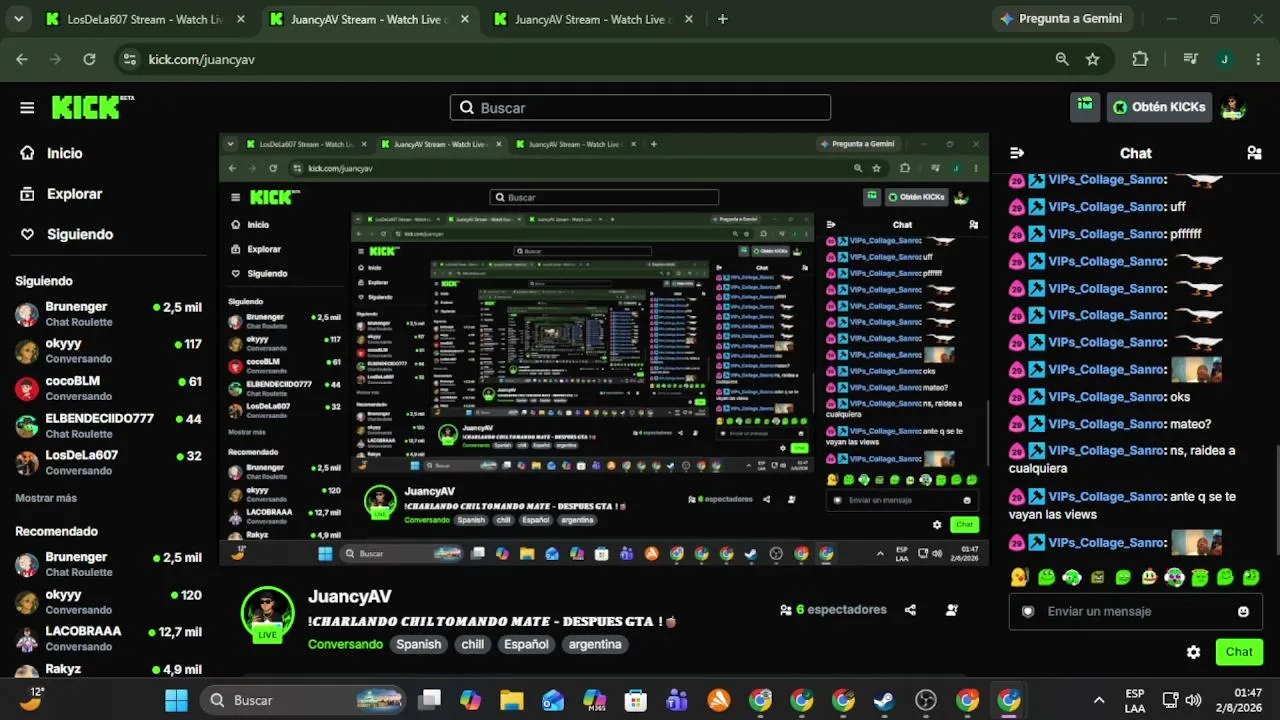Open the user profile avatar in Kick header
Image resolution: width=1280 pixels, height=720 pixels.
pyautogui.click(x=1233, y=107)
